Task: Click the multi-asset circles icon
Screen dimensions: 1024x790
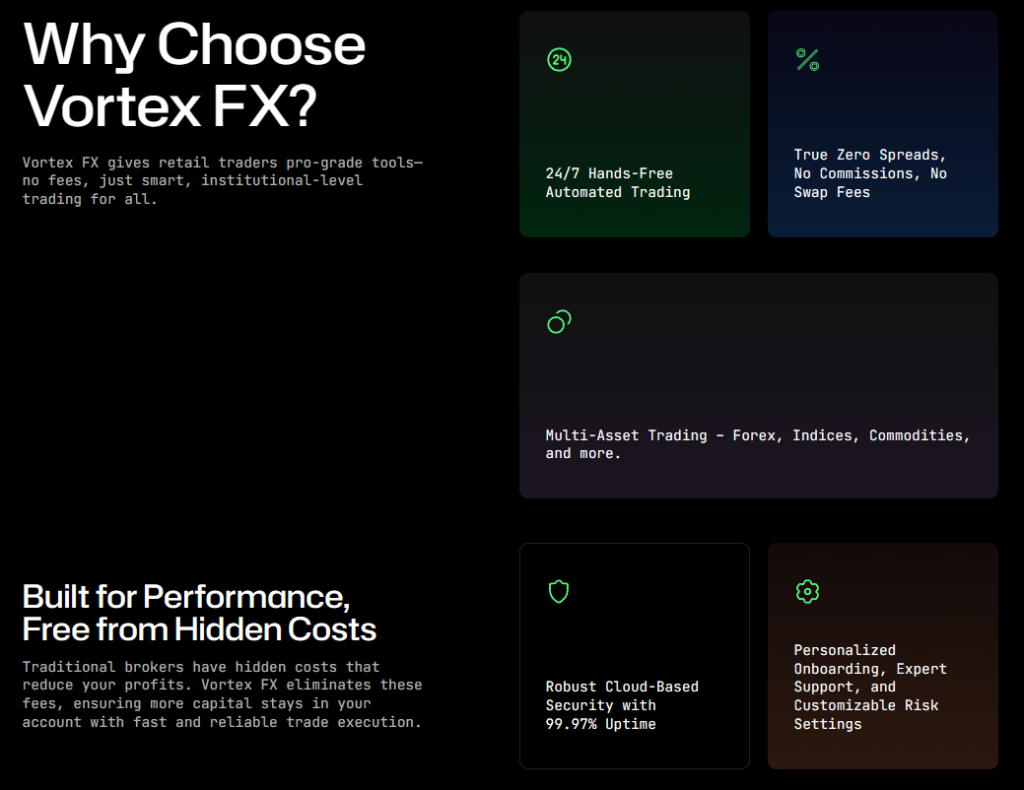Action: (x=558, y=321)
